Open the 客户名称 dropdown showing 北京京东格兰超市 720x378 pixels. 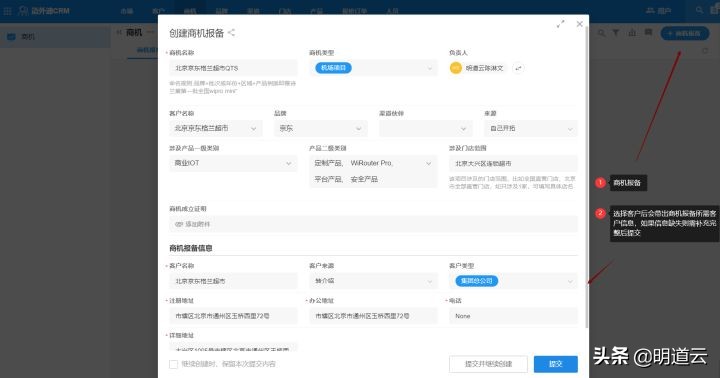tap(216, 129)
